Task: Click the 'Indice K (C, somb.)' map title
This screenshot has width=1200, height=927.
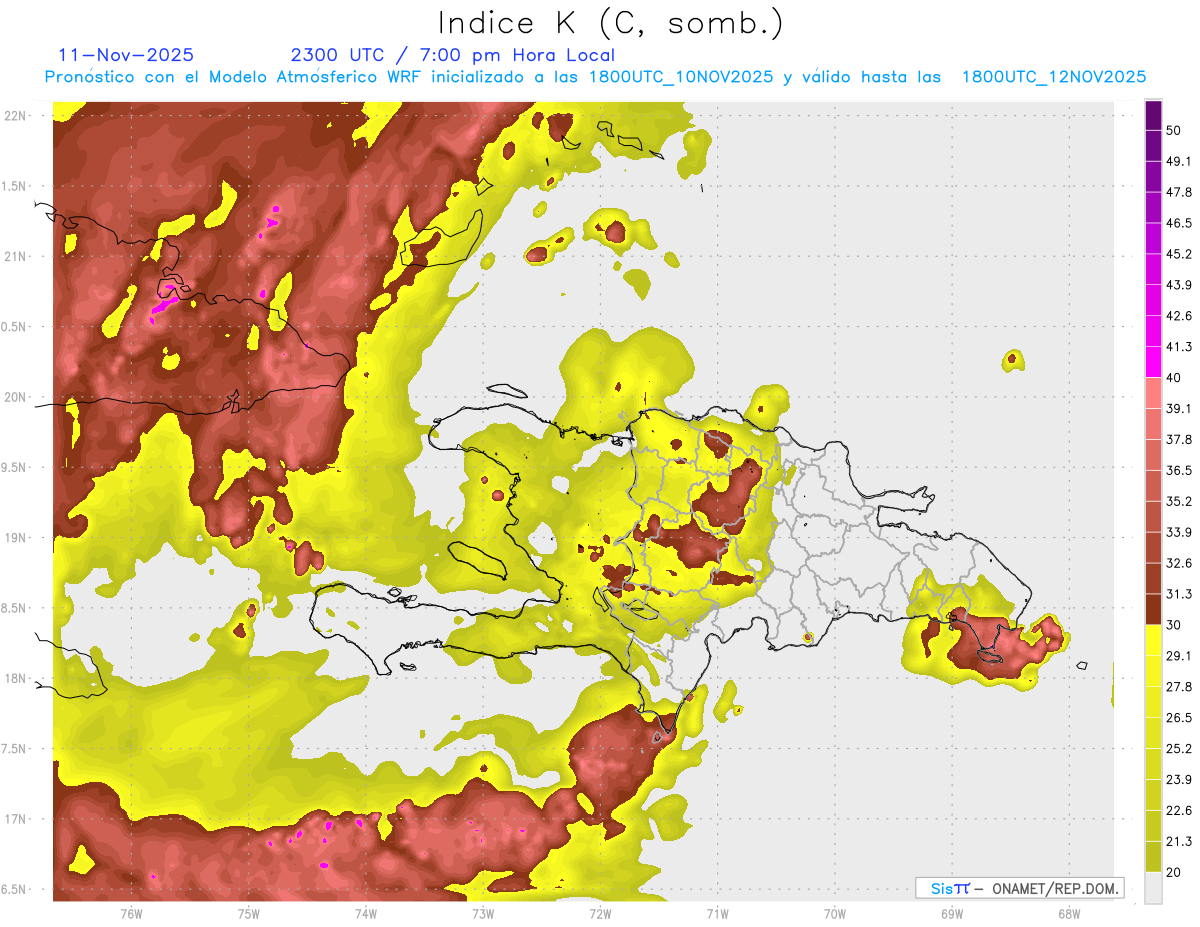Action: coord(611,23)
